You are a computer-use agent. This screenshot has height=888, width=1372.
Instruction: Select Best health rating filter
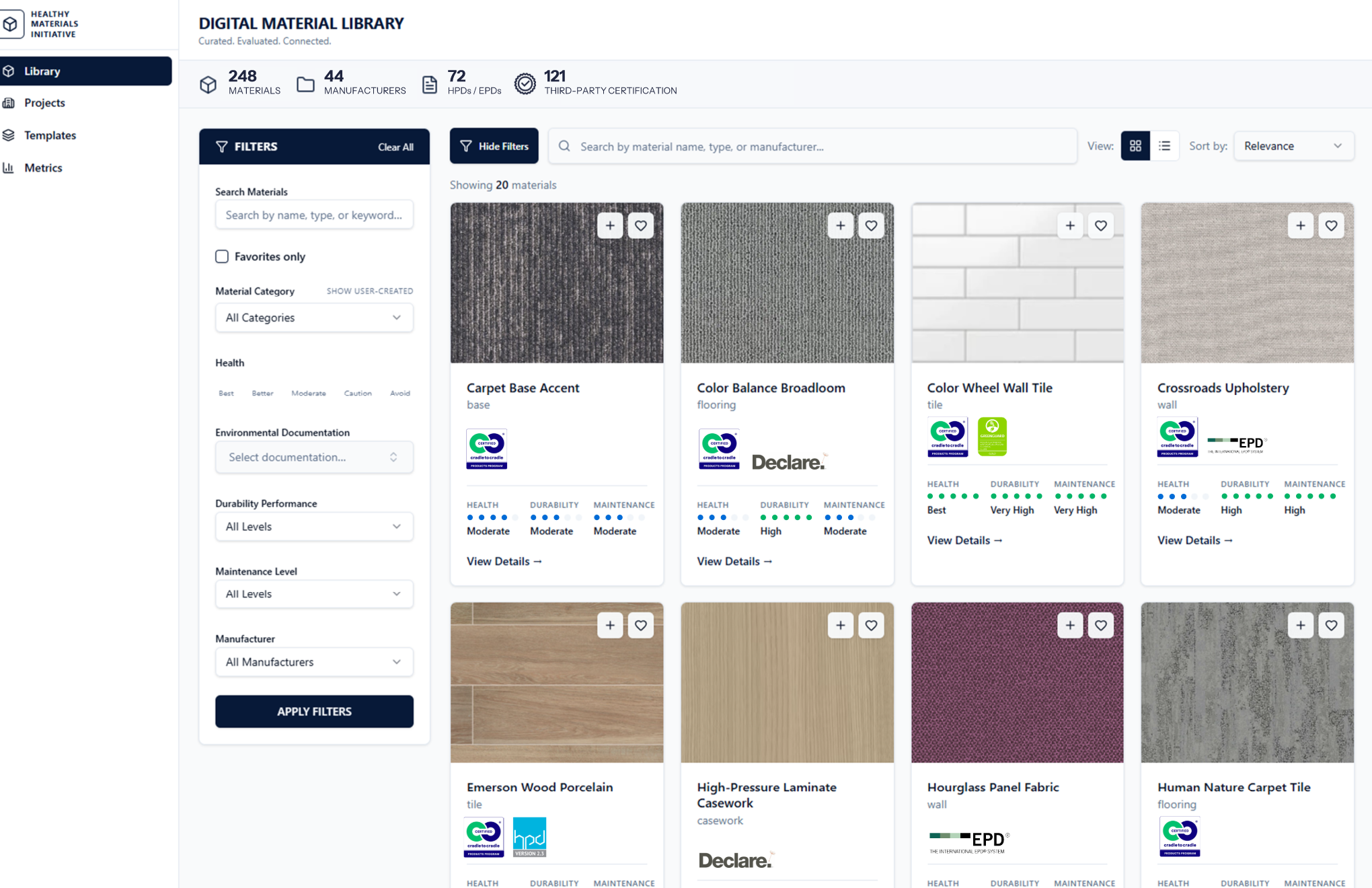[x=226, y=393]
